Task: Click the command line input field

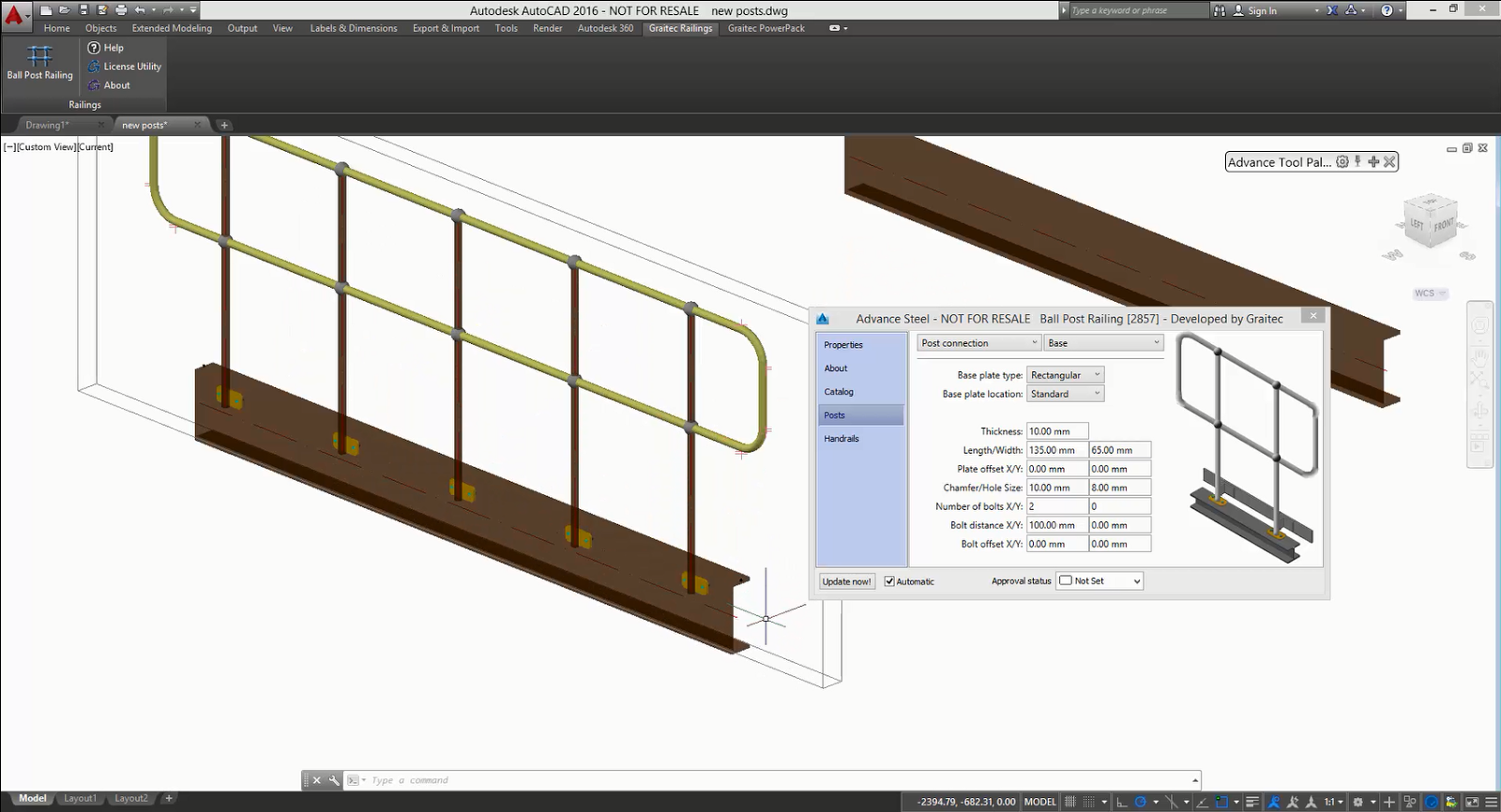Action: [779, 780]
